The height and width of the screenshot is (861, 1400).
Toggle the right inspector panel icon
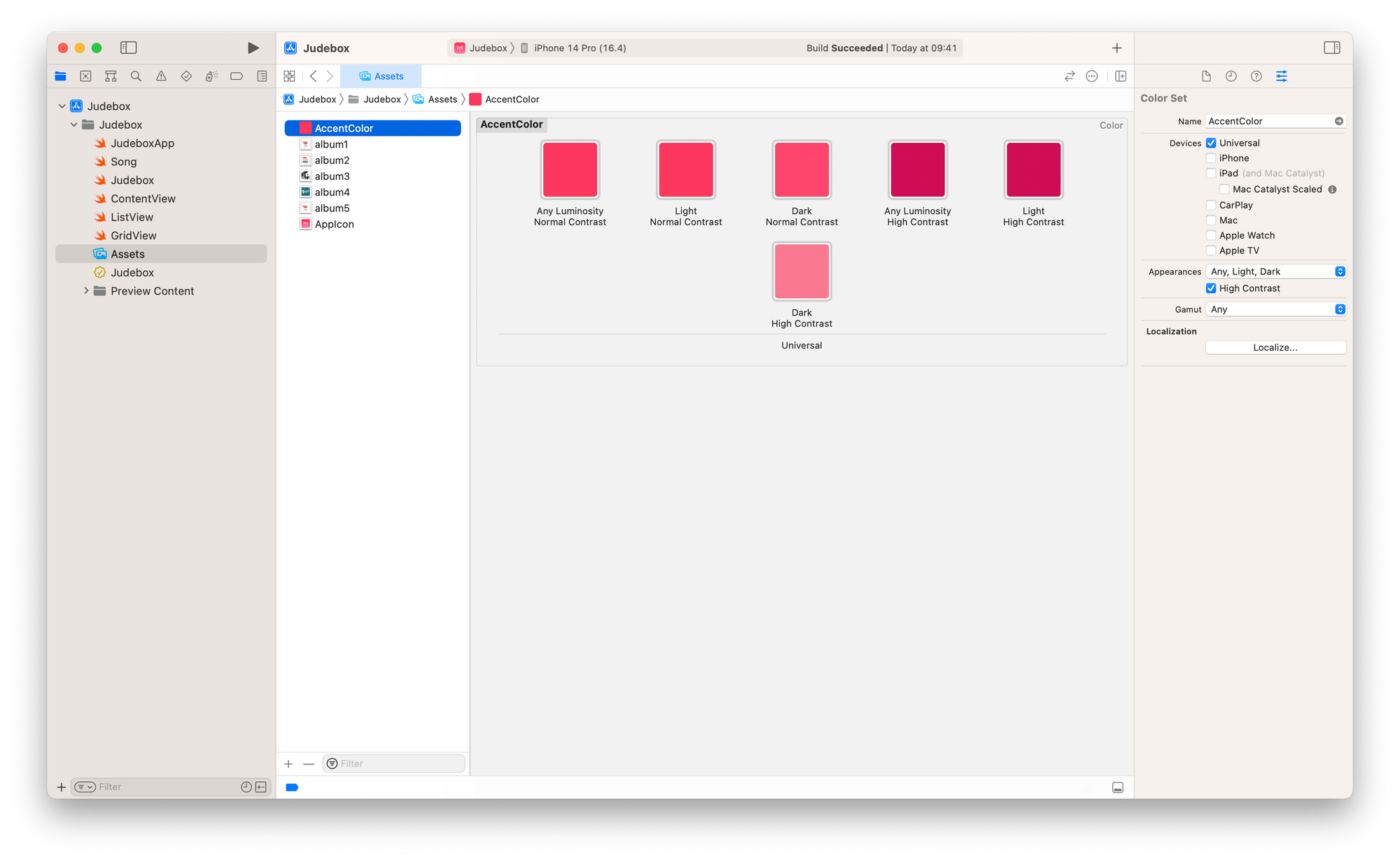click(x=1331, y=48)
